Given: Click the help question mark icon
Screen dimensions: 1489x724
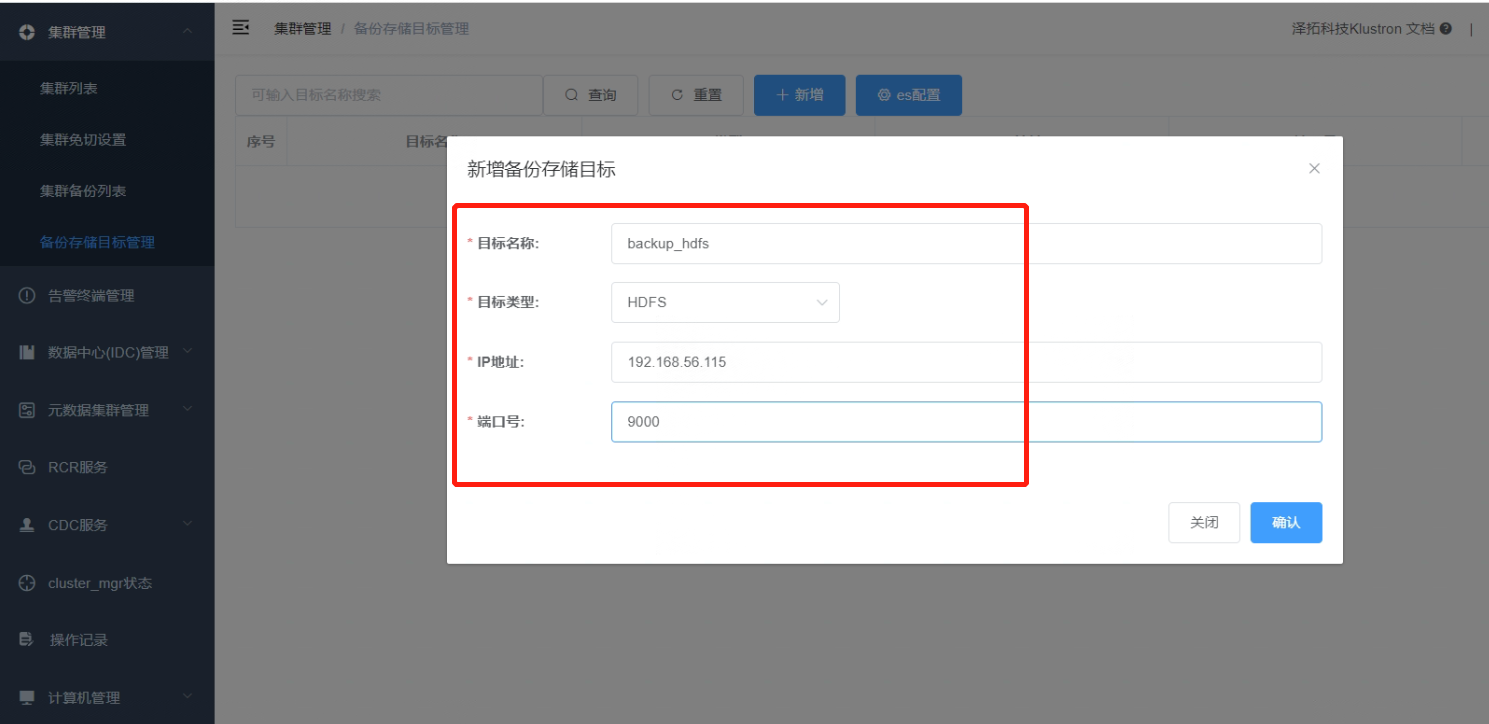Looking at the screenshot, I should (x=1446, y=29).
